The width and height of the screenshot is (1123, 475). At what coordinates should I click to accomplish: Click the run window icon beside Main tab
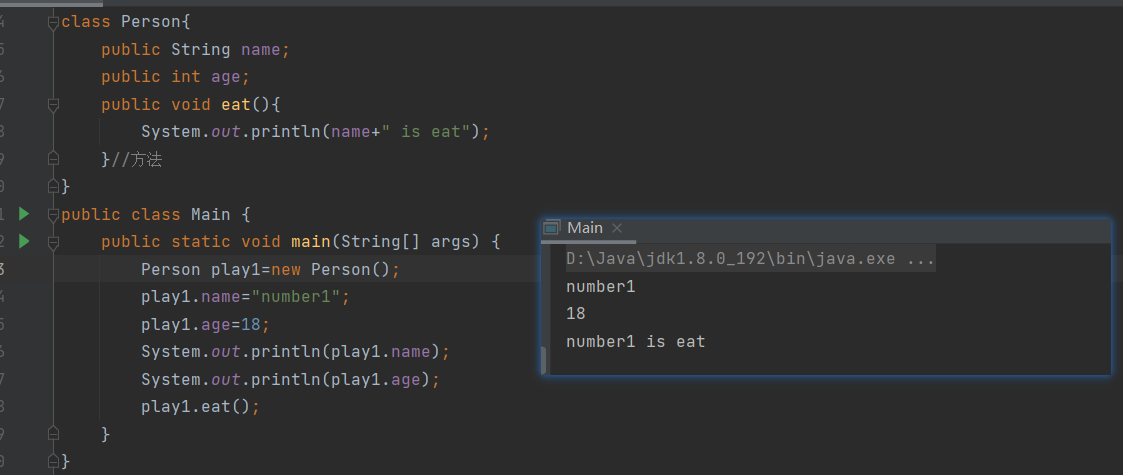[x=551, y=228]
